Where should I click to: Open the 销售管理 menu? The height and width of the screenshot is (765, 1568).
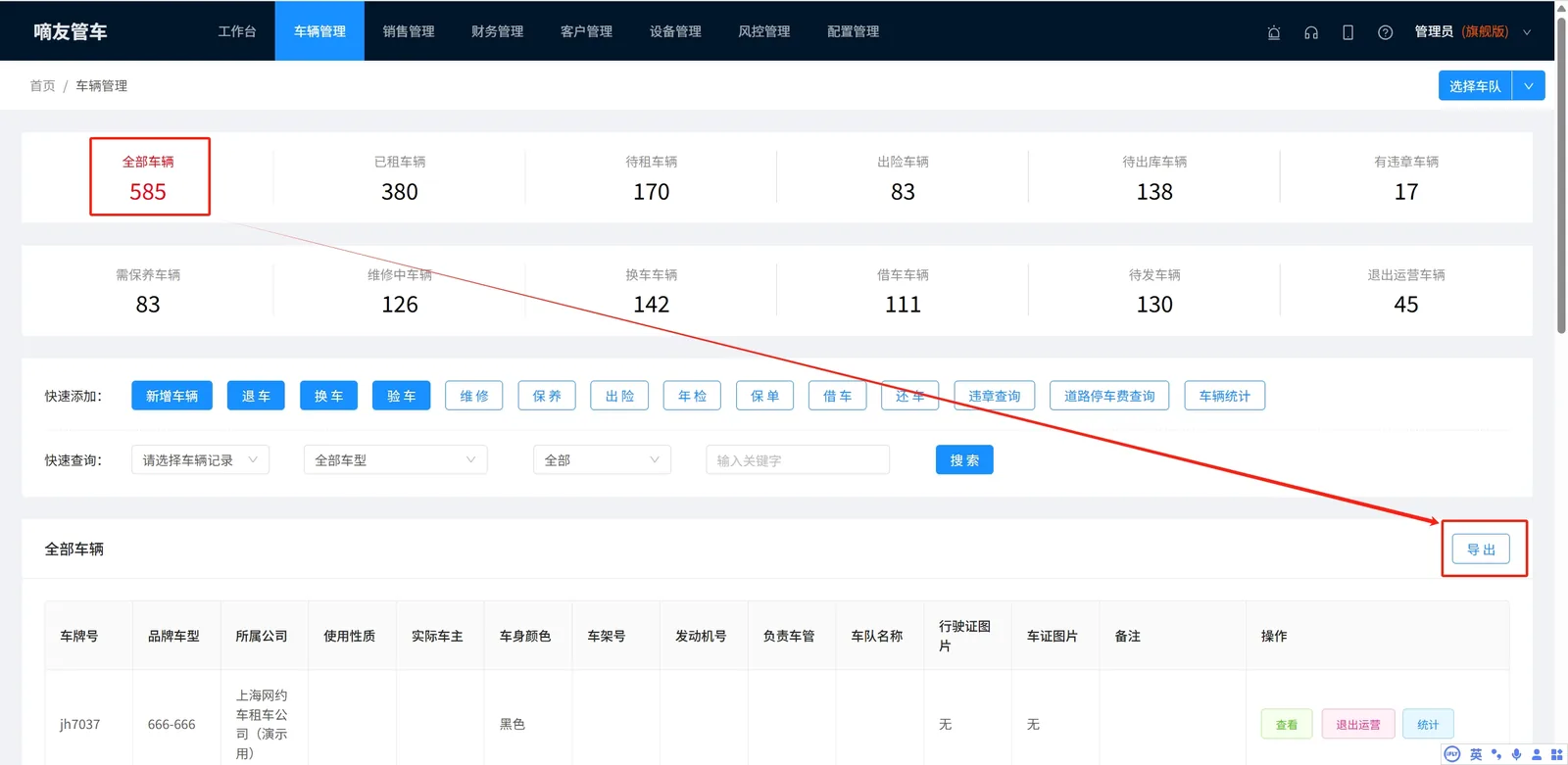409,31
